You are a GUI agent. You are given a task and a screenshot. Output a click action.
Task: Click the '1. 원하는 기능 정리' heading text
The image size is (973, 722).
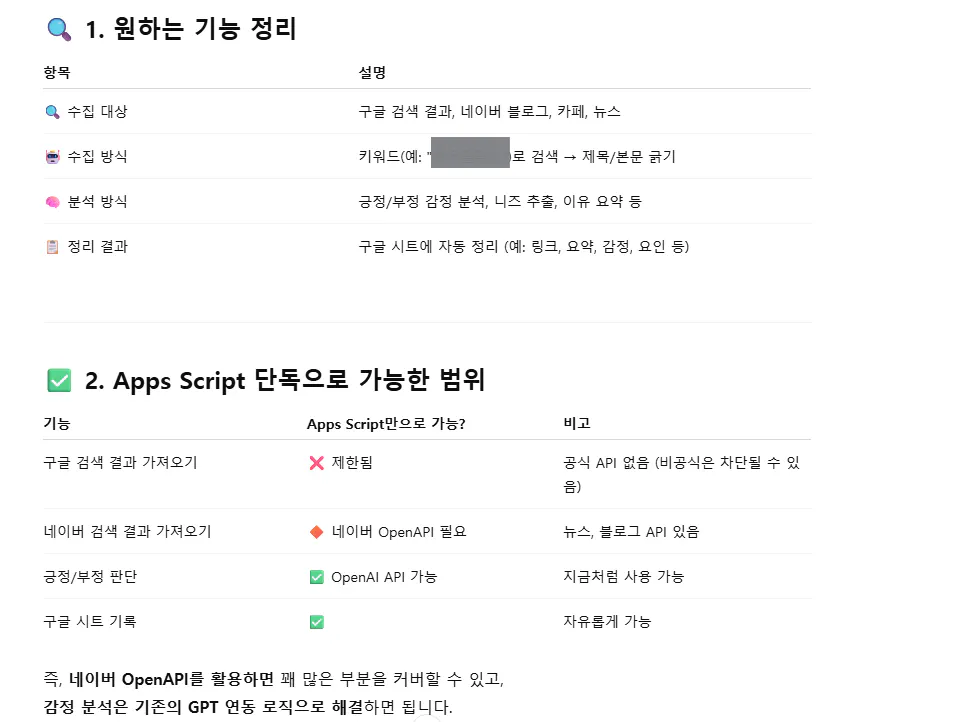[190, 30]
